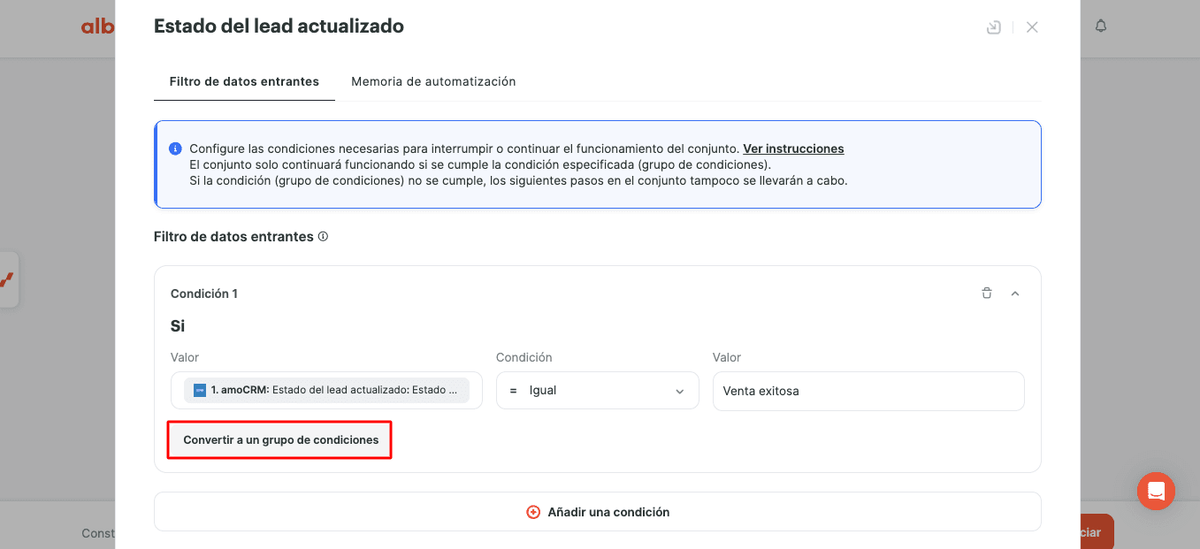Close the Estado del lead actualizado dialog

point(1032,27)
